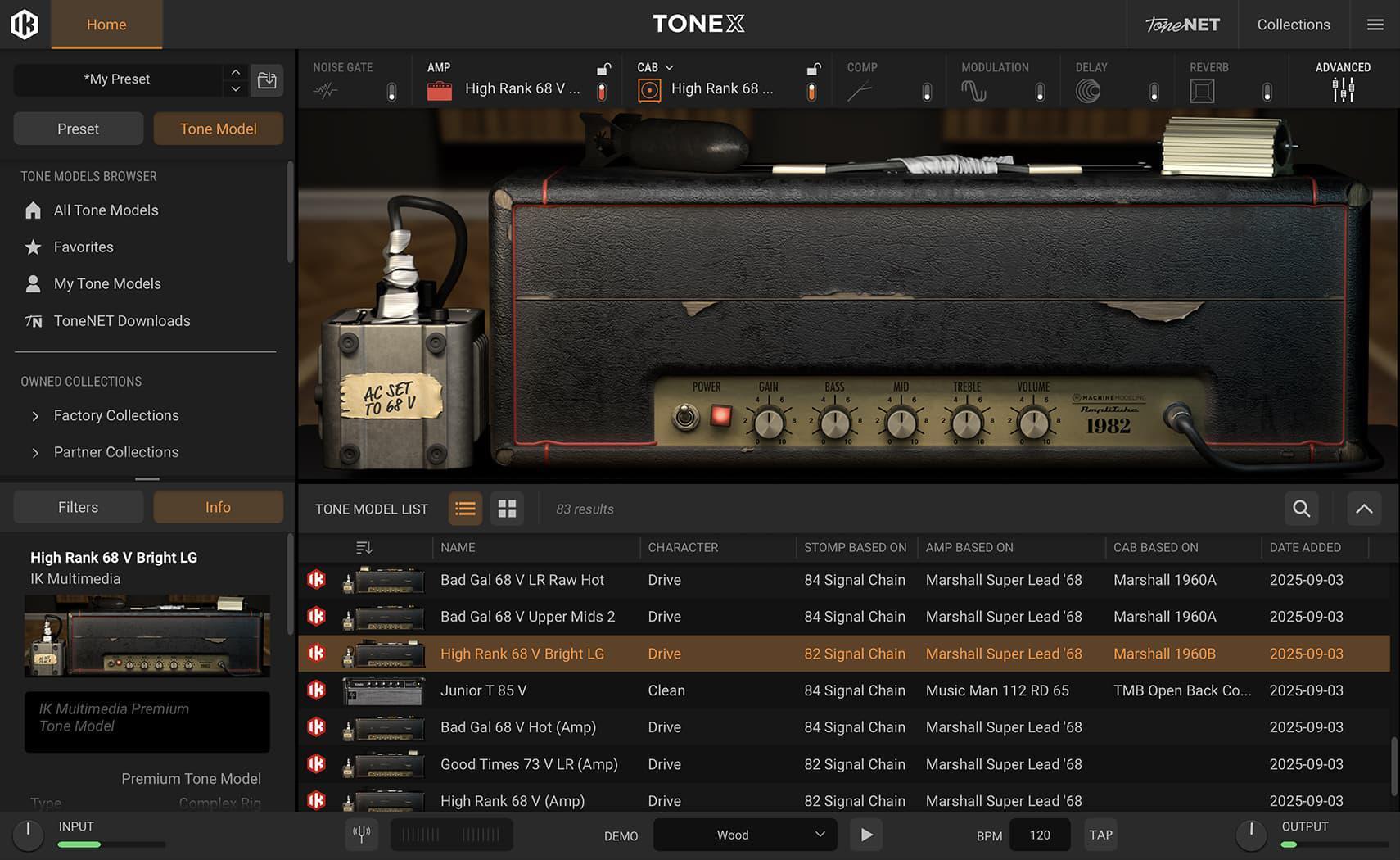This screenshot has height=860, width=1400.
Task: Switch to the Home tab
Action: (x=106, y=25)
